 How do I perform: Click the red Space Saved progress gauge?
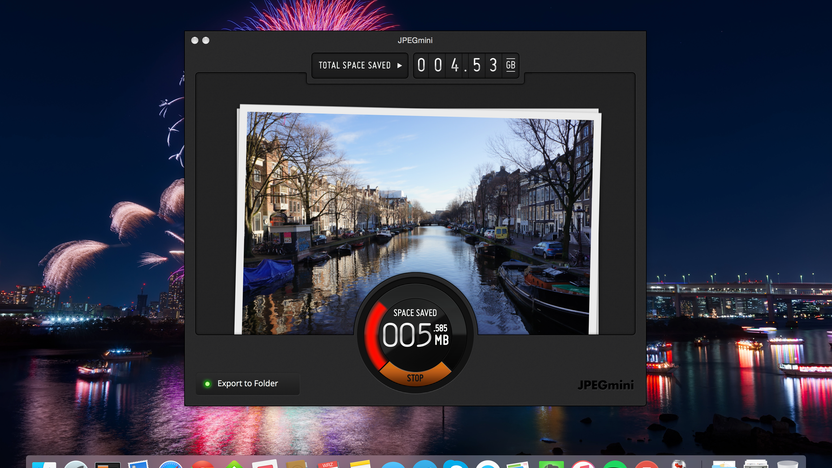coord(375,335)
